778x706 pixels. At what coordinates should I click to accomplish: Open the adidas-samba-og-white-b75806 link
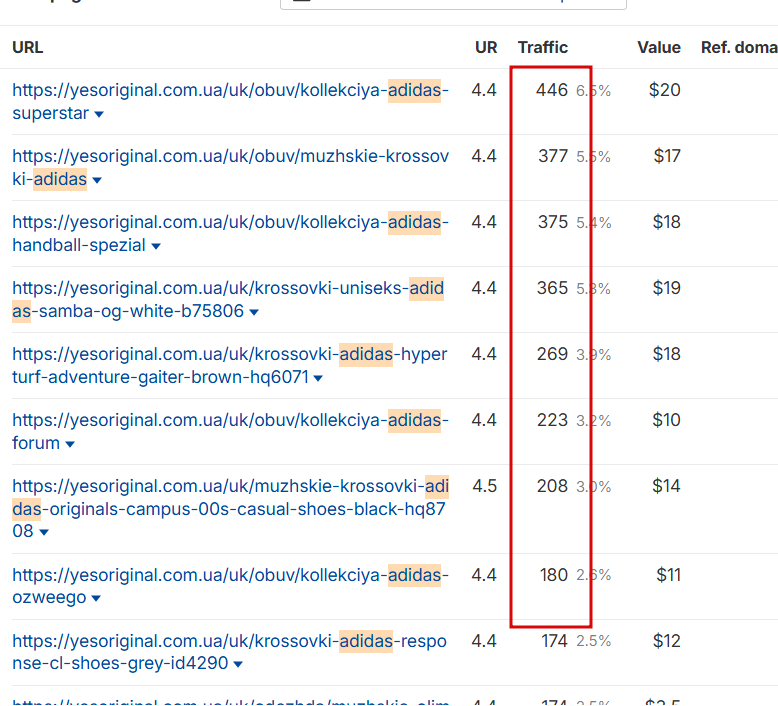pos(228,299)
